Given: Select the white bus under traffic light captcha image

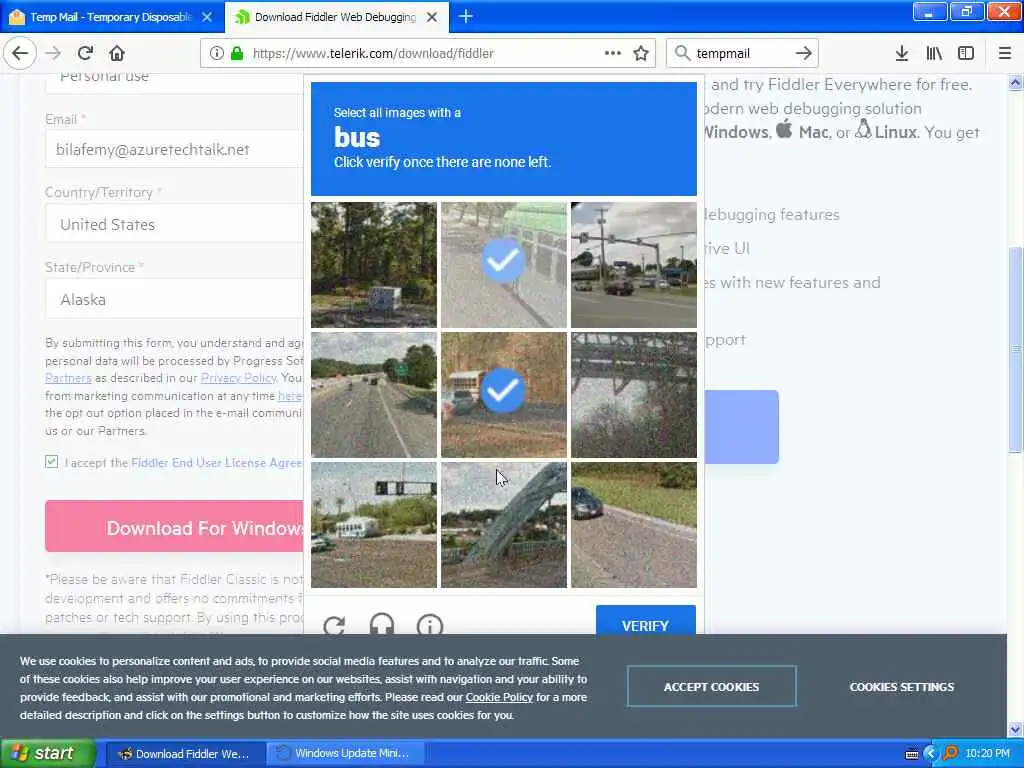Looking at the screenshot, I should pyautogui.click(x=374, y=525).
